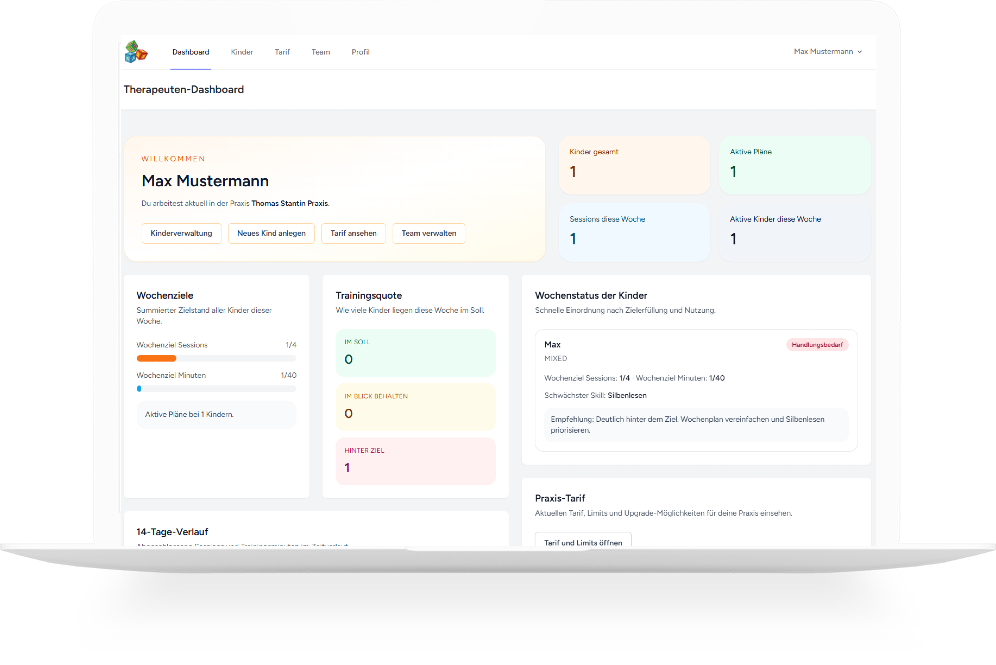Click the Handlungsbedarf badge for Max
Screen dimensions: 996x665
tap(817, 345)
